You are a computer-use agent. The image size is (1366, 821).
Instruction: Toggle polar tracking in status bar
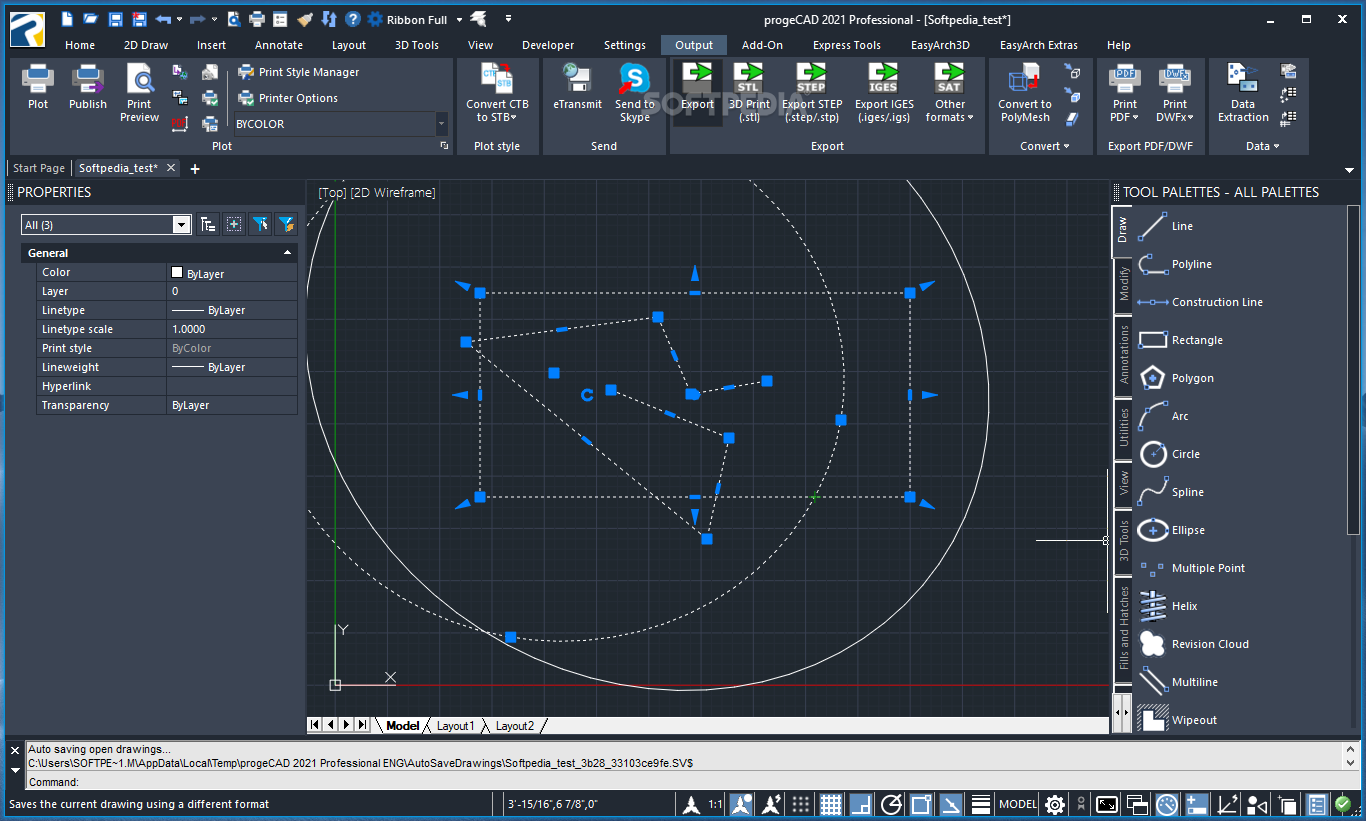(891, 804)
